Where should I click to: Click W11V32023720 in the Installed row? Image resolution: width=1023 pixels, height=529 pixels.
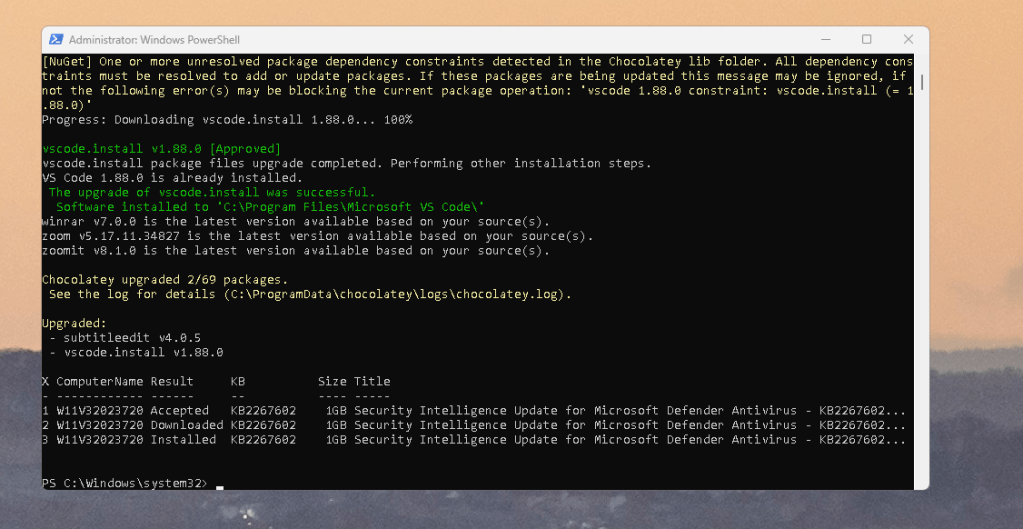click(x=100, y=440)
